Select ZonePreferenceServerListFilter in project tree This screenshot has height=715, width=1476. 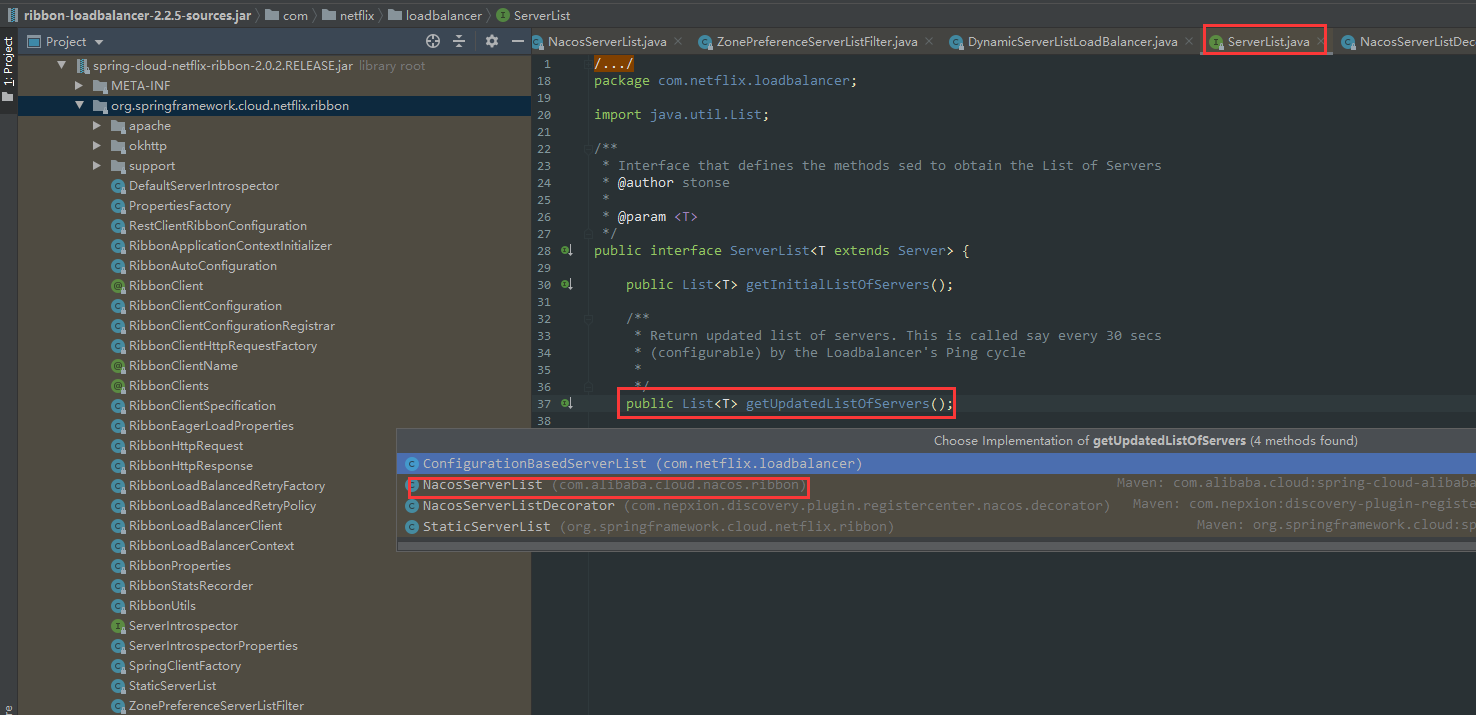click(216, 706)
